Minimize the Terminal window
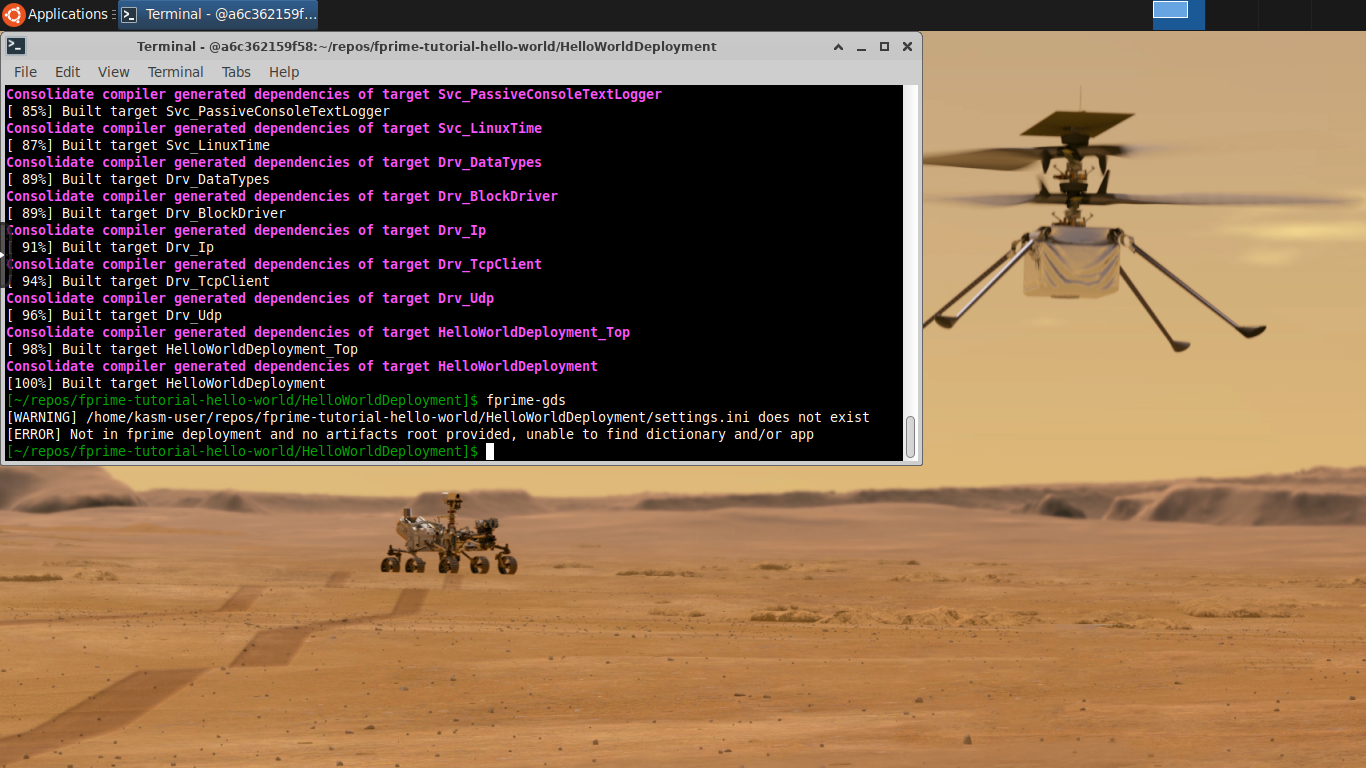Screen dimensions: 1366x768 tap(861, 46)
